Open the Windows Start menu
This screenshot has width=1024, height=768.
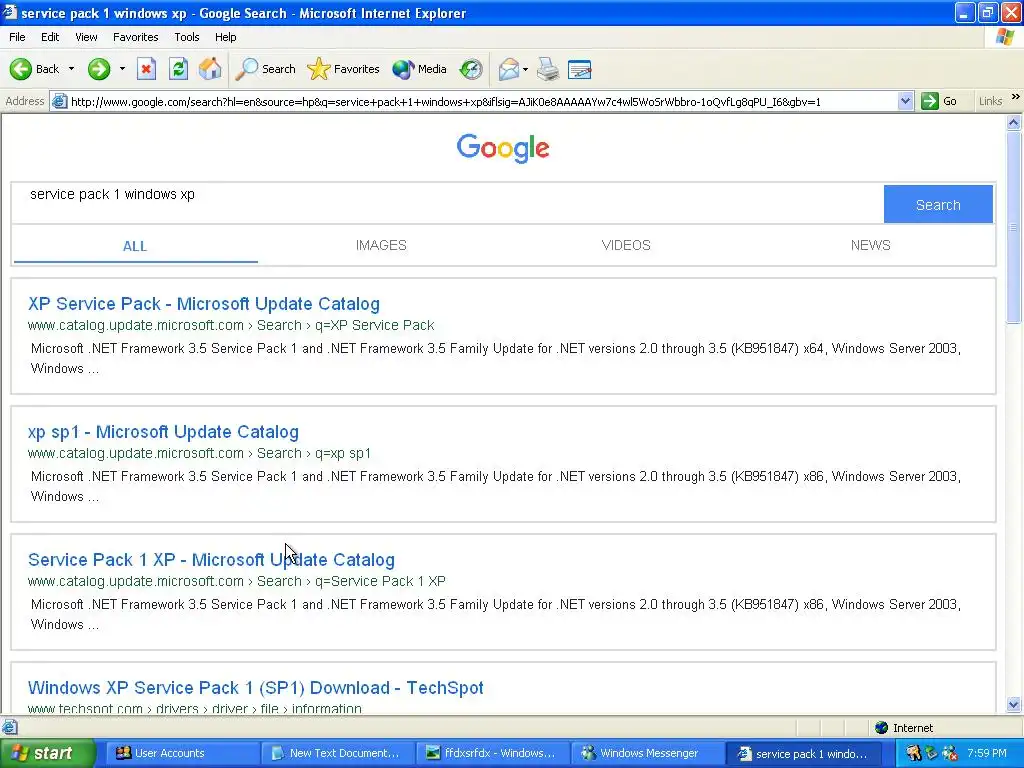coord(47,753)
